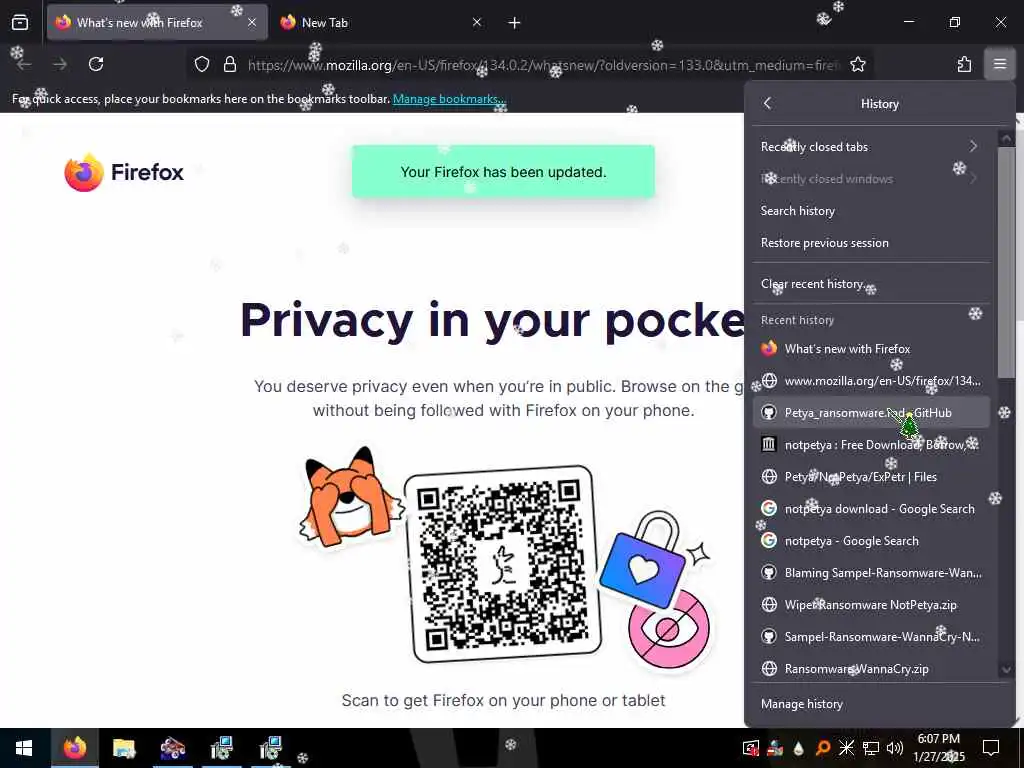1024x768 pixels.
Task: Open File Explorer from taskbar
Action: pyautogui.click(x=123, y=748)
